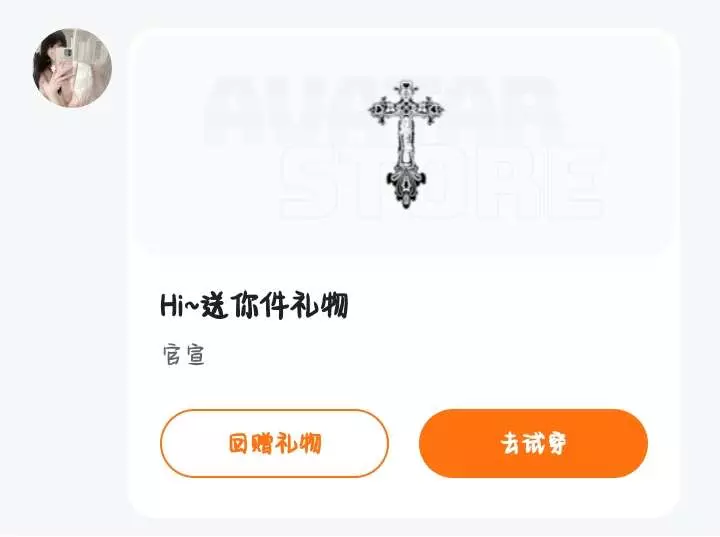Image resolution: width=720 pixels, height=537 pixels.
Task: Tap the gothic cross gift item
Action: 406,143
